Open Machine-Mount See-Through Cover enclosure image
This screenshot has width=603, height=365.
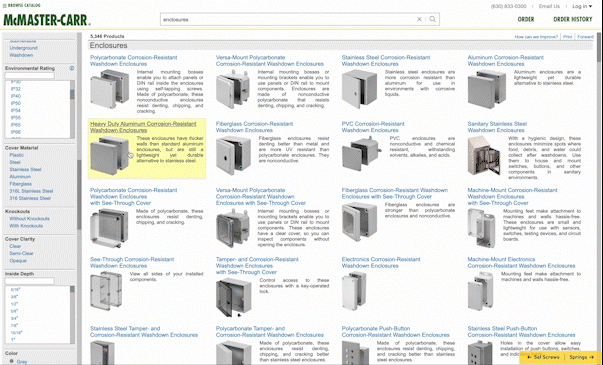click(x=481, y=229)
